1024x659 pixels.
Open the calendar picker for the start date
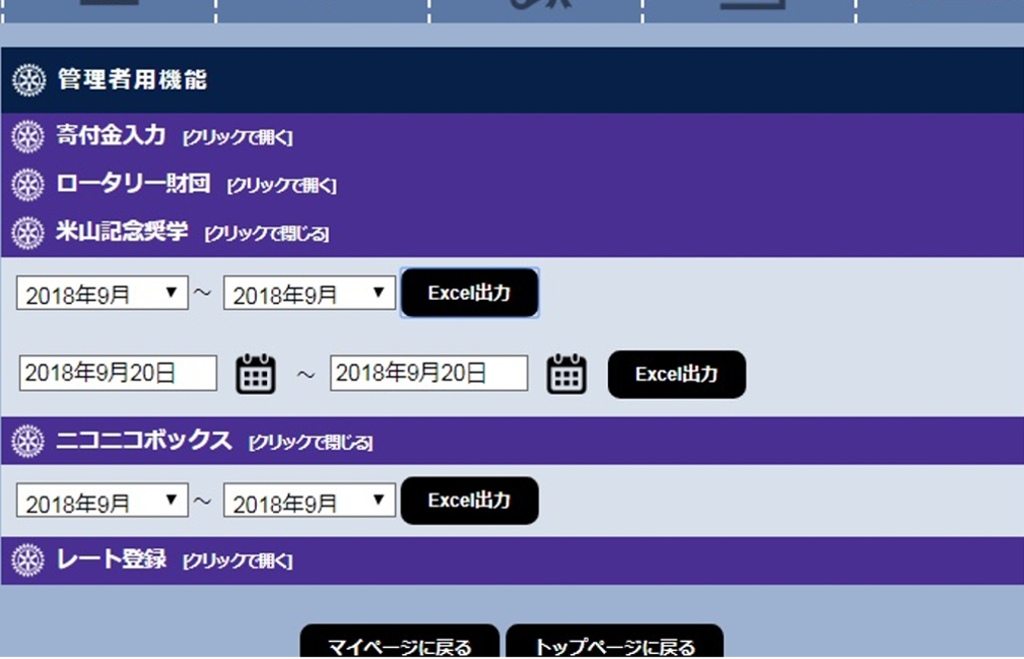[255, 374]
